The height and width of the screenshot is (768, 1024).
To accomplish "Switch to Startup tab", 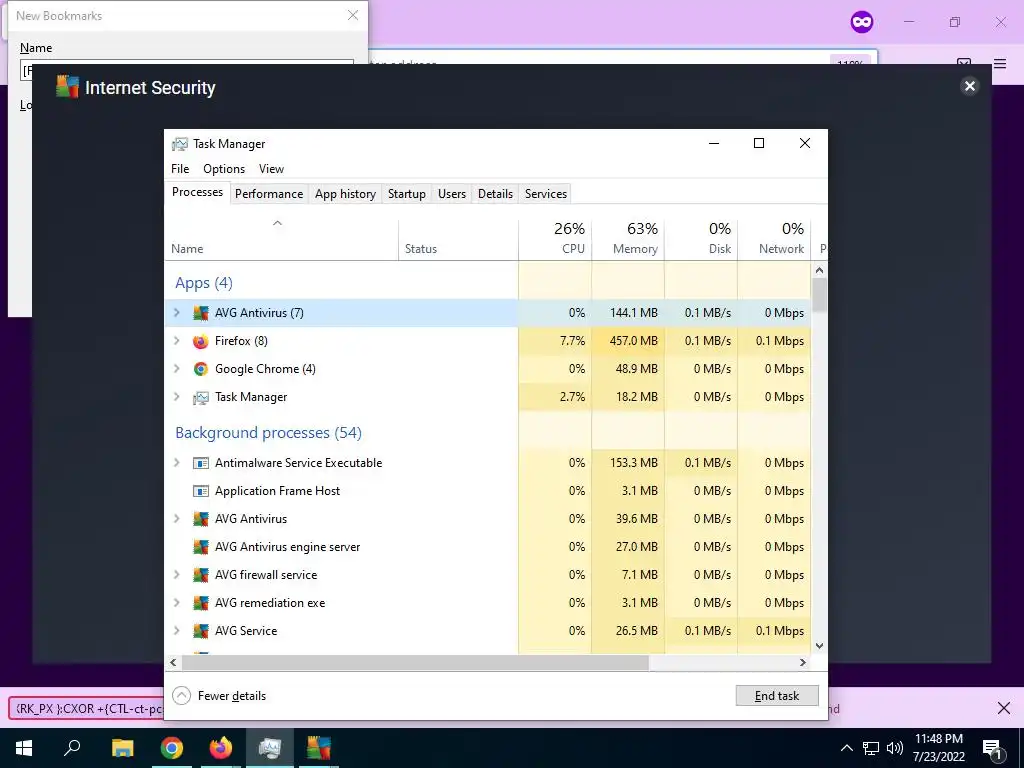I will [406, 194].
